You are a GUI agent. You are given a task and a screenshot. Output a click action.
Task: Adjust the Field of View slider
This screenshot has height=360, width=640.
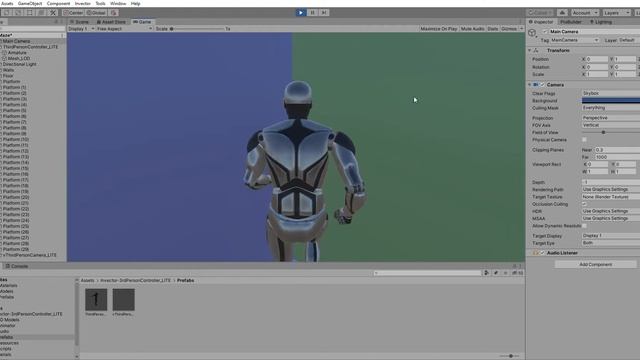click(611, 132)
